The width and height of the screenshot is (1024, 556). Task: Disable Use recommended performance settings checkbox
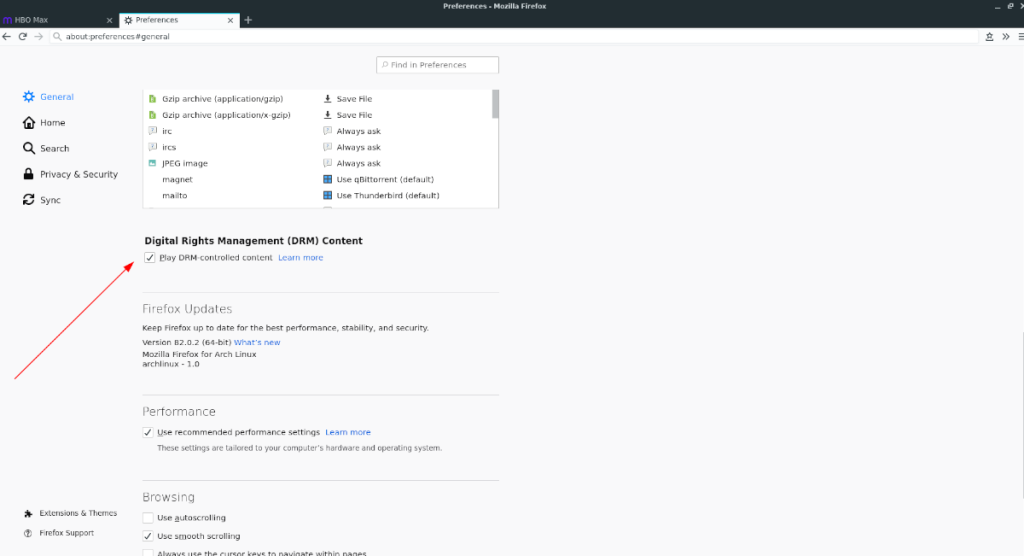point(149,432)
